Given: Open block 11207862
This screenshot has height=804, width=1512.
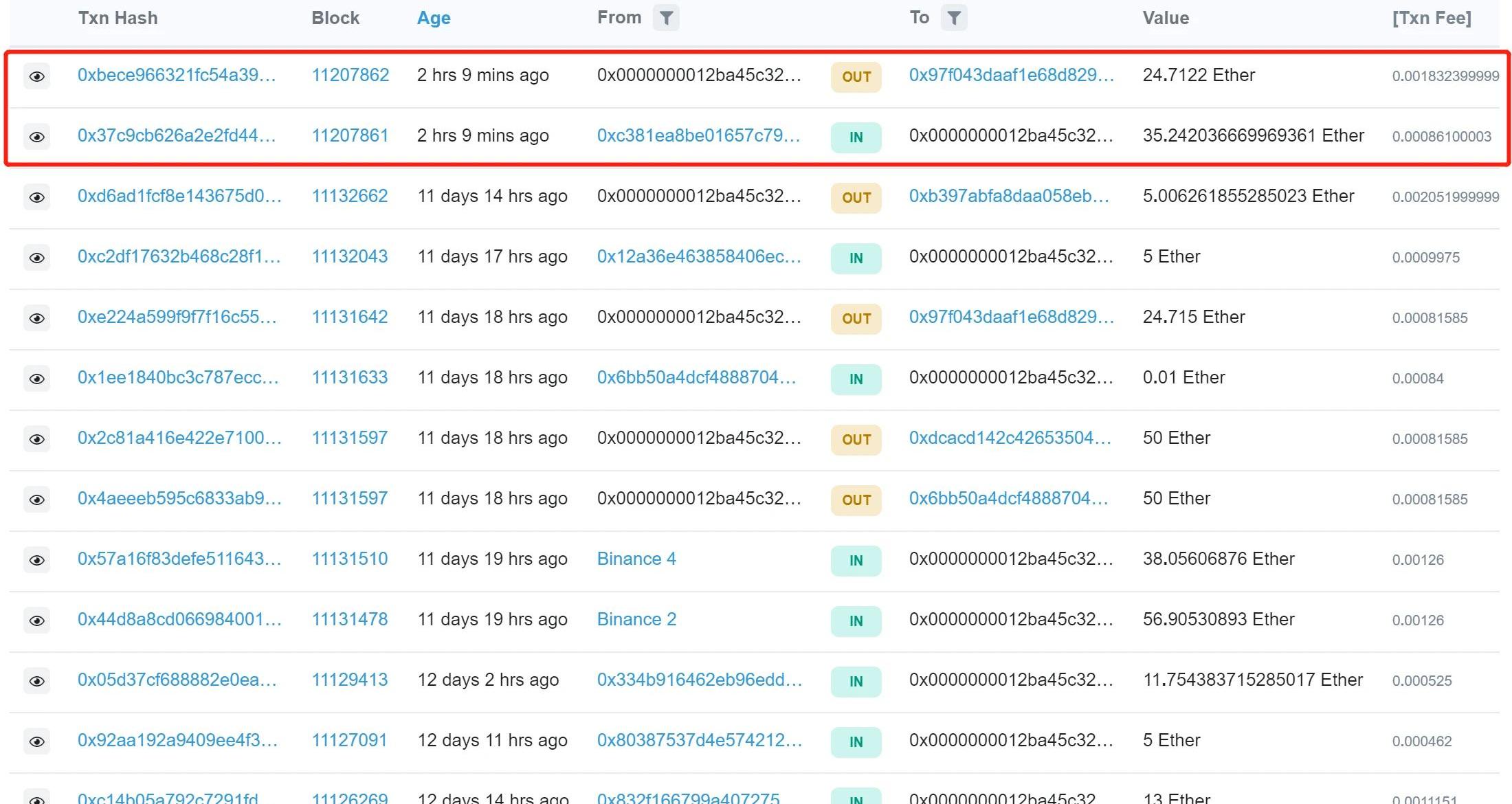Looking at the screenshot, I should 350,75.
